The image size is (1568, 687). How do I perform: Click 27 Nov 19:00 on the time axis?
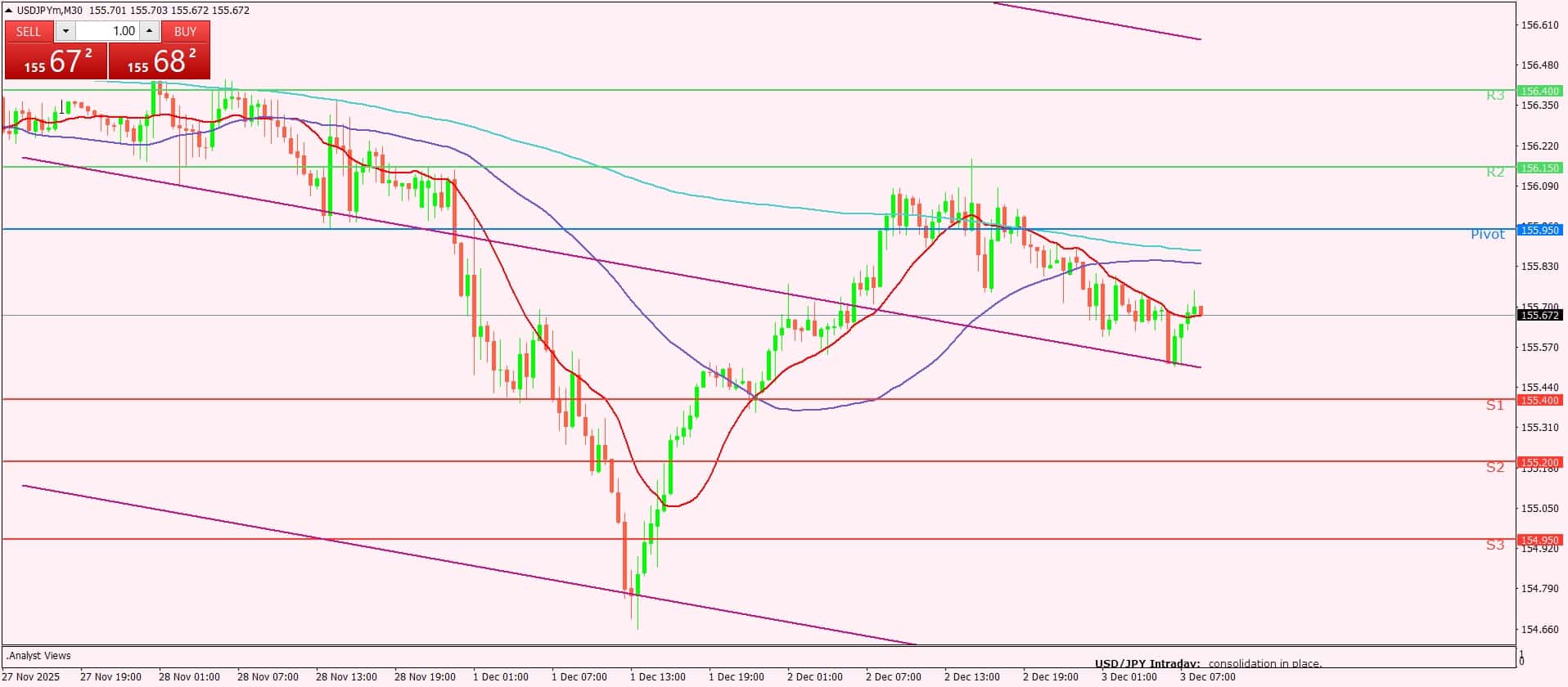[110, 677]
